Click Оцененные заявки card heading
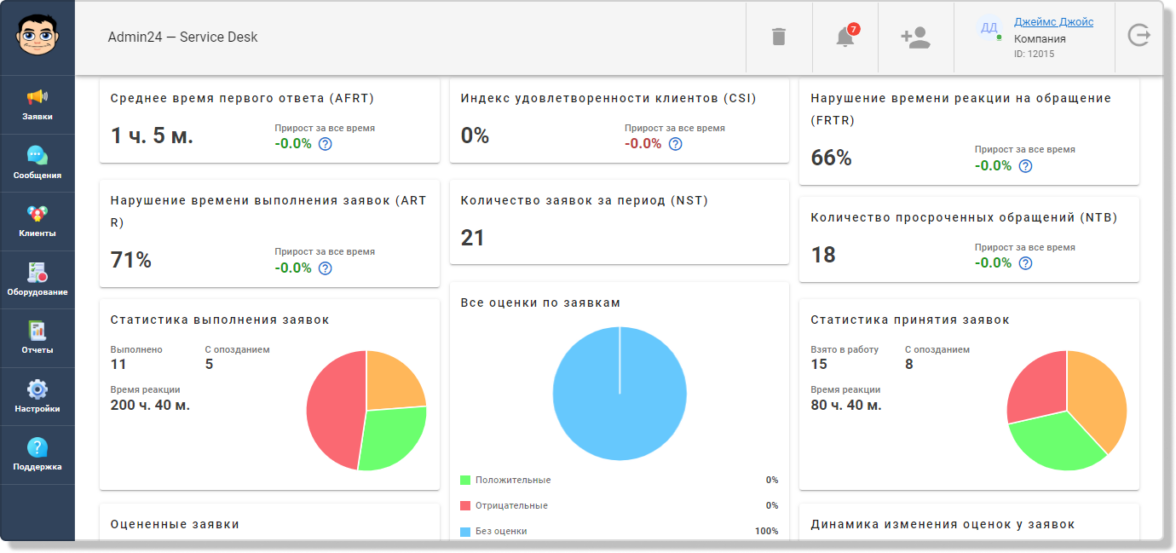Image resolution: width=1176 pixels, height=553 pixels. point(175,524)
